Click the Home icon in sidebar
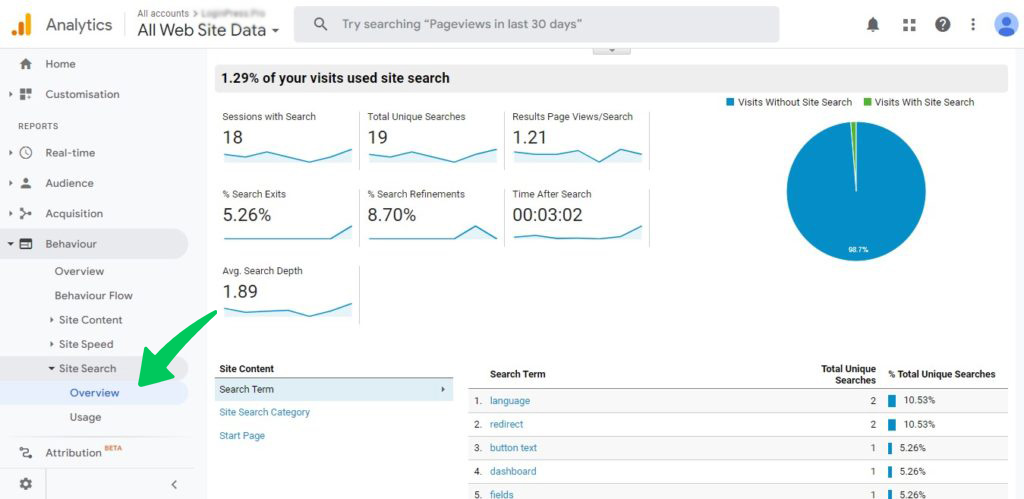 [26, 64]
